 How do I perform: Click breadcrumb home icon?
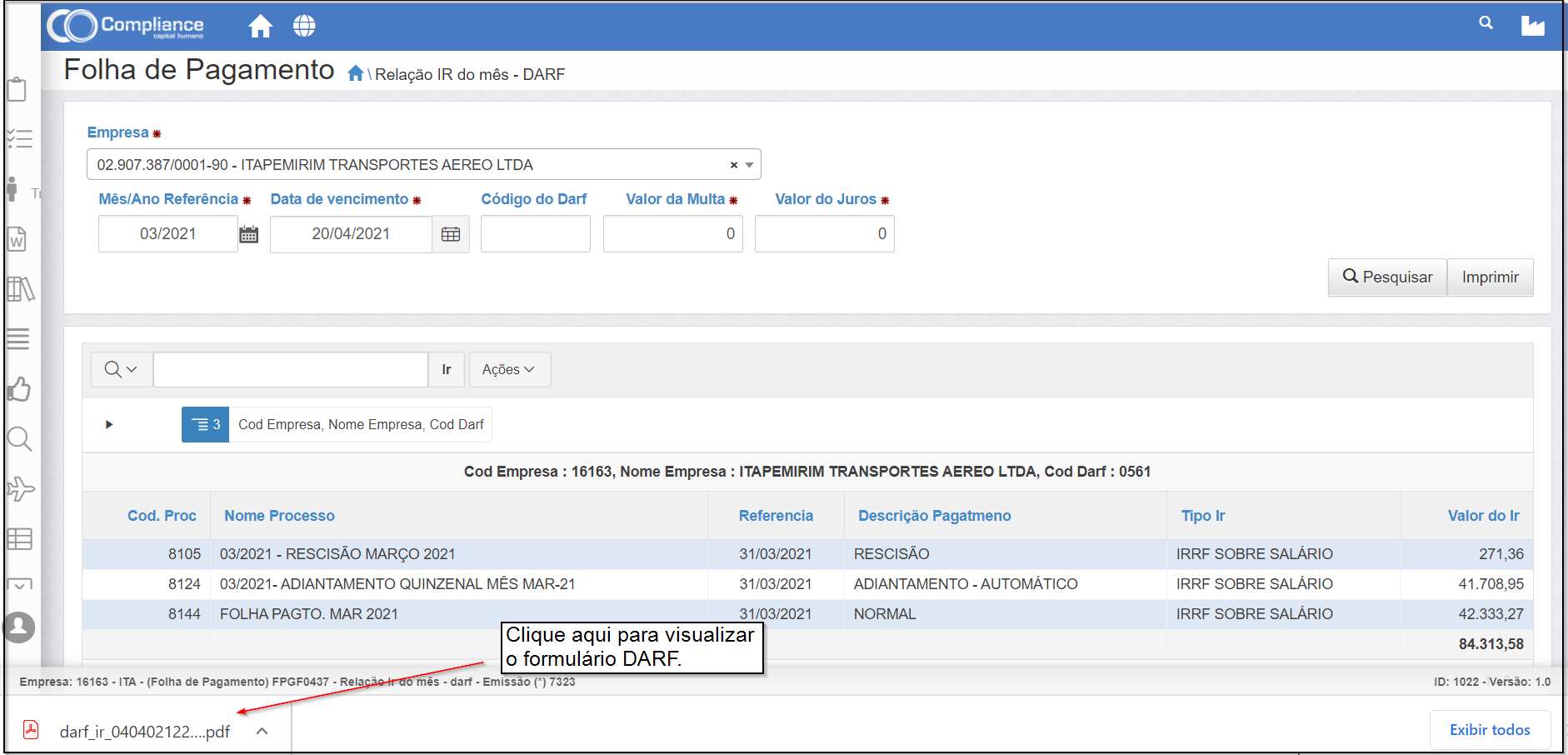(356, 73)
